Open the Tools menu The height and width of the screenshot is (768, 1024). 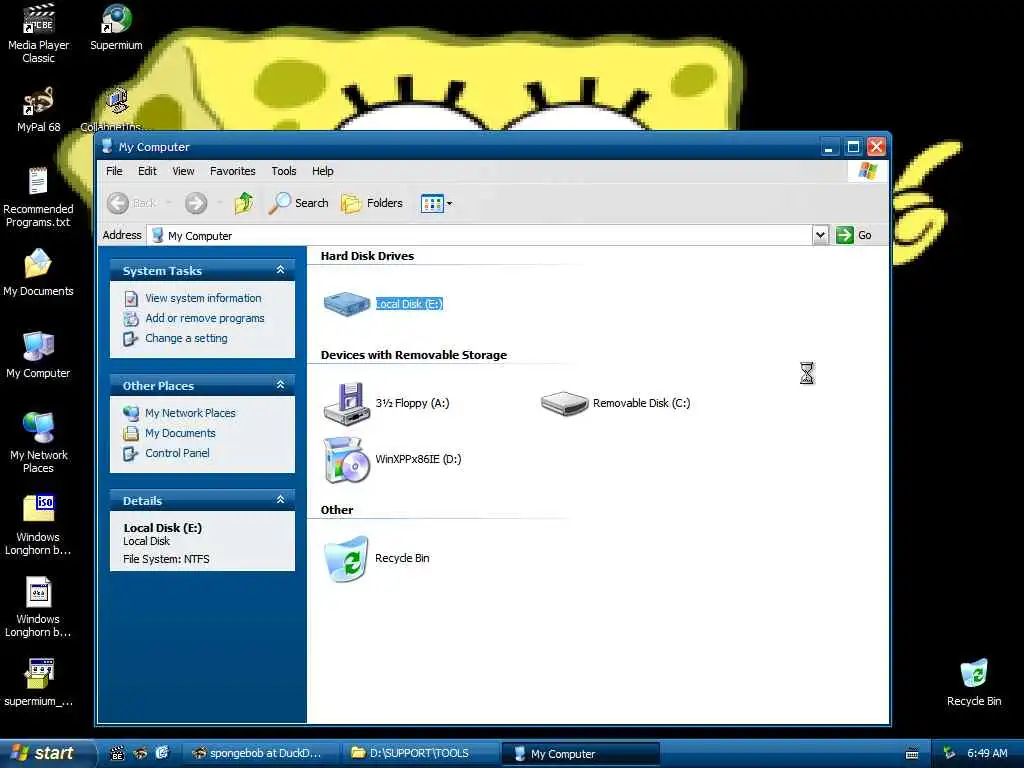tap(283, 171)
